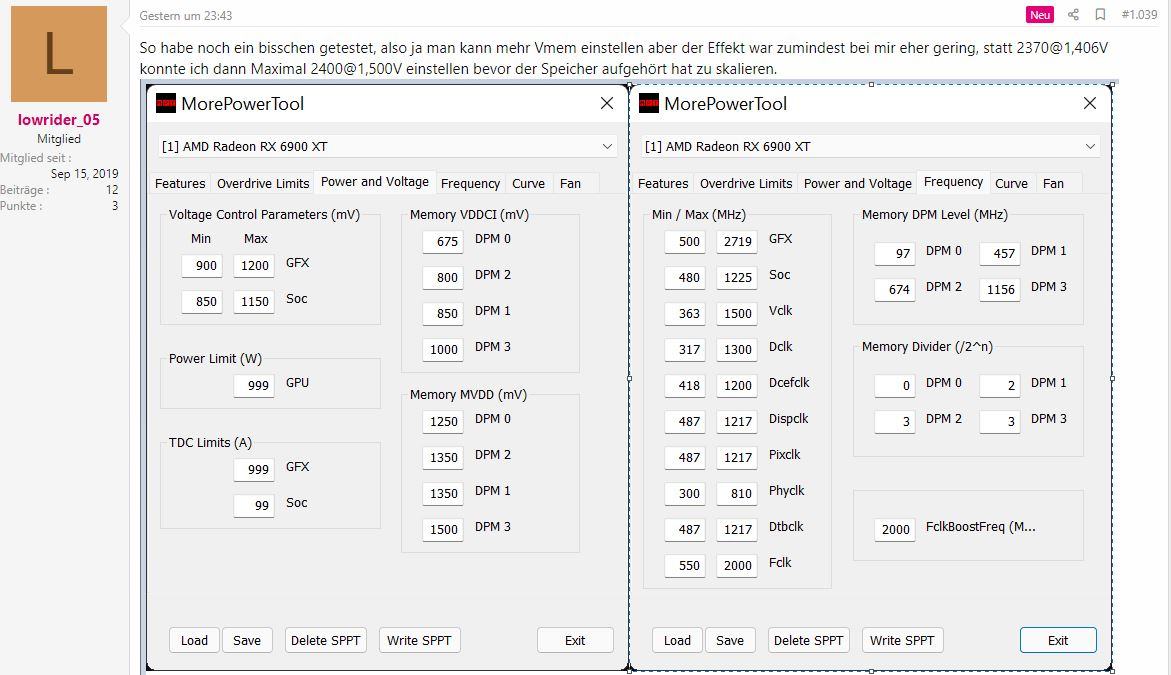This screenshot has height=675, width=1171.
Task: Open the Overdrive Limits tab in the right window
Action: (x=746, y=184)
